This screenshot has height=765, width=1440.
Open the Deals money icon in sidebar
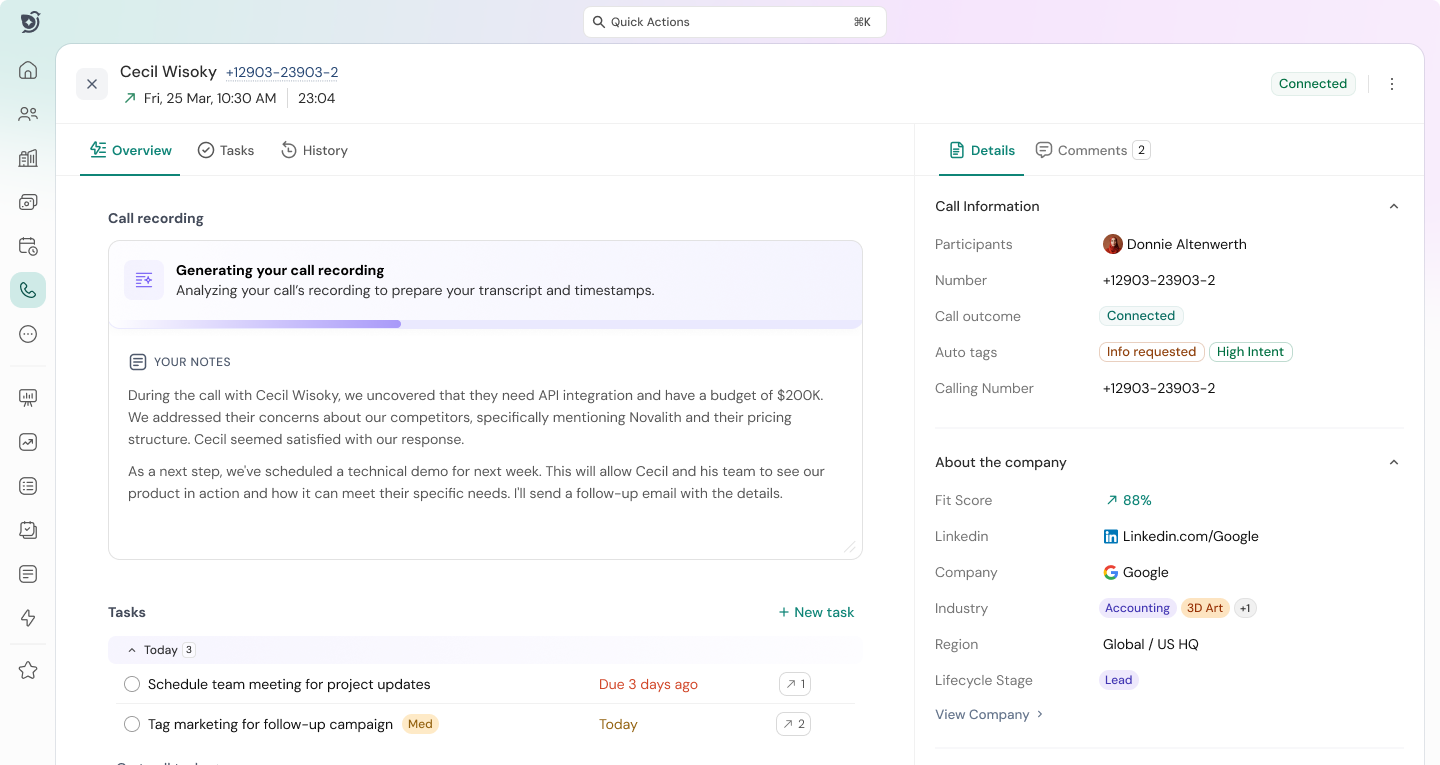(28, 202)
